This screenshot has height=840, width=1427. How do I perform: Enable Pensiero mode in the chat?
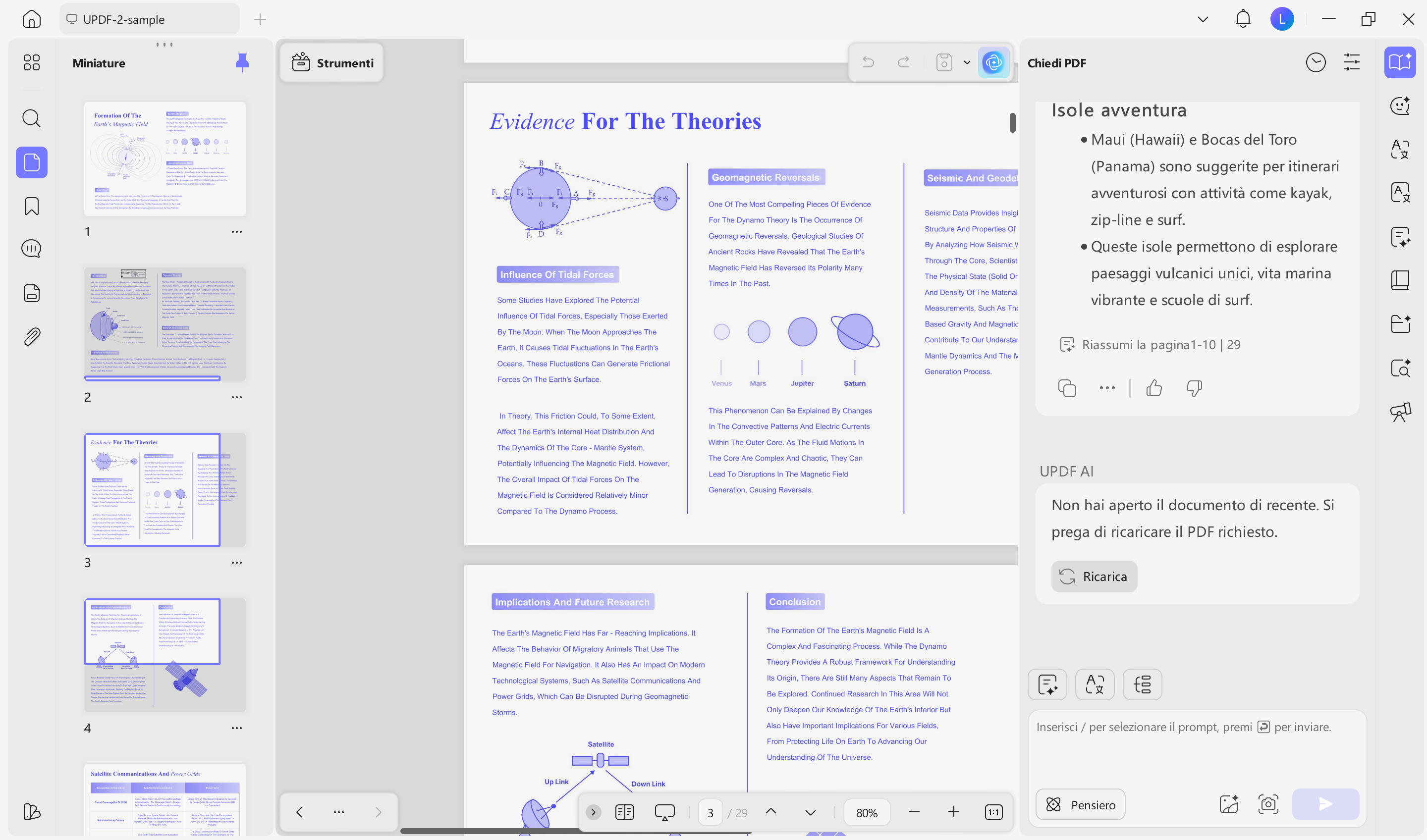[x=1079, y=804]
